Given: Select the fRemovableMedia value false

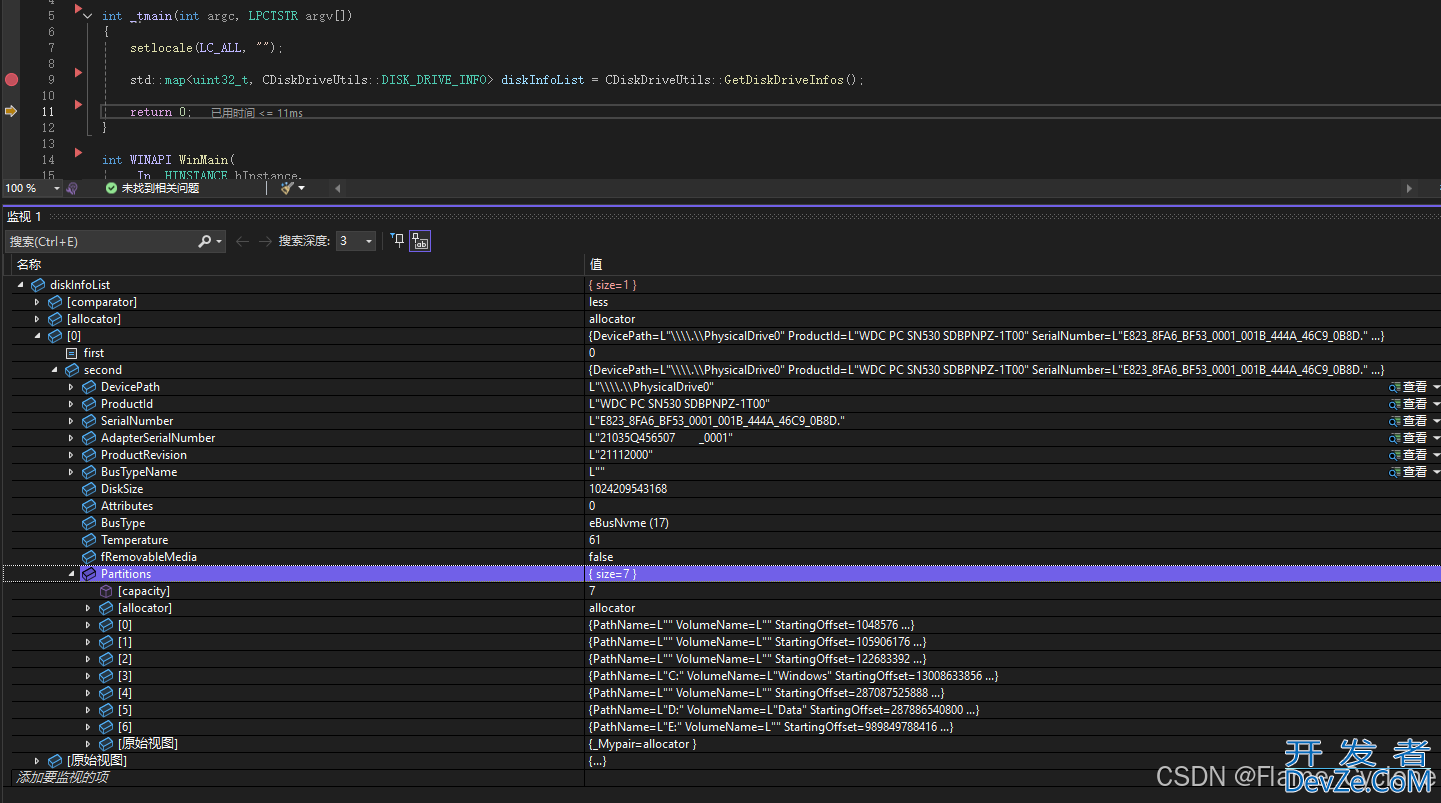Looking at the screenshot, I should coord(601,557).
